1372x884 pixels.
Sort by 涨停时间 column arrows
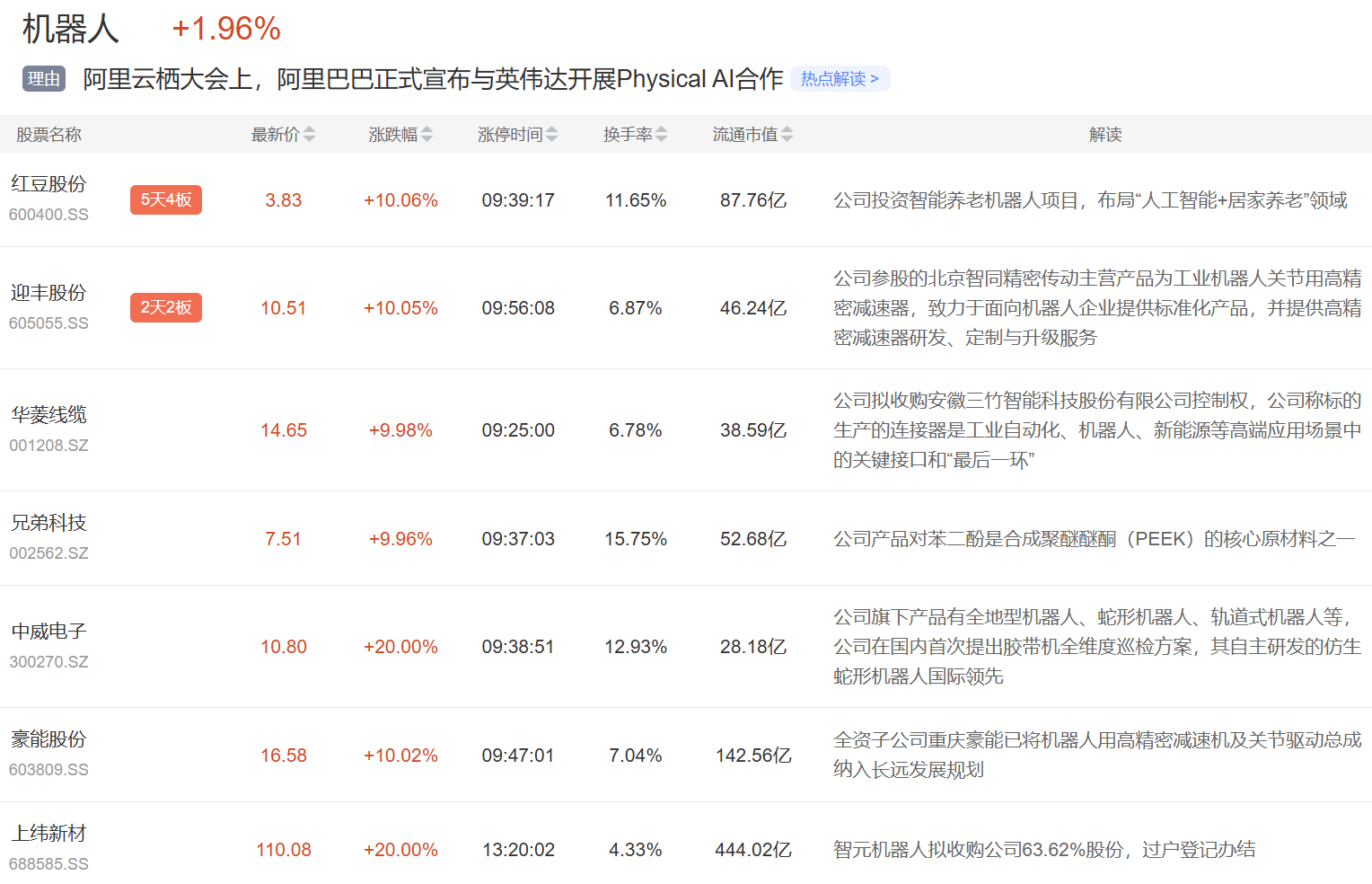click(x=551, y=135)
